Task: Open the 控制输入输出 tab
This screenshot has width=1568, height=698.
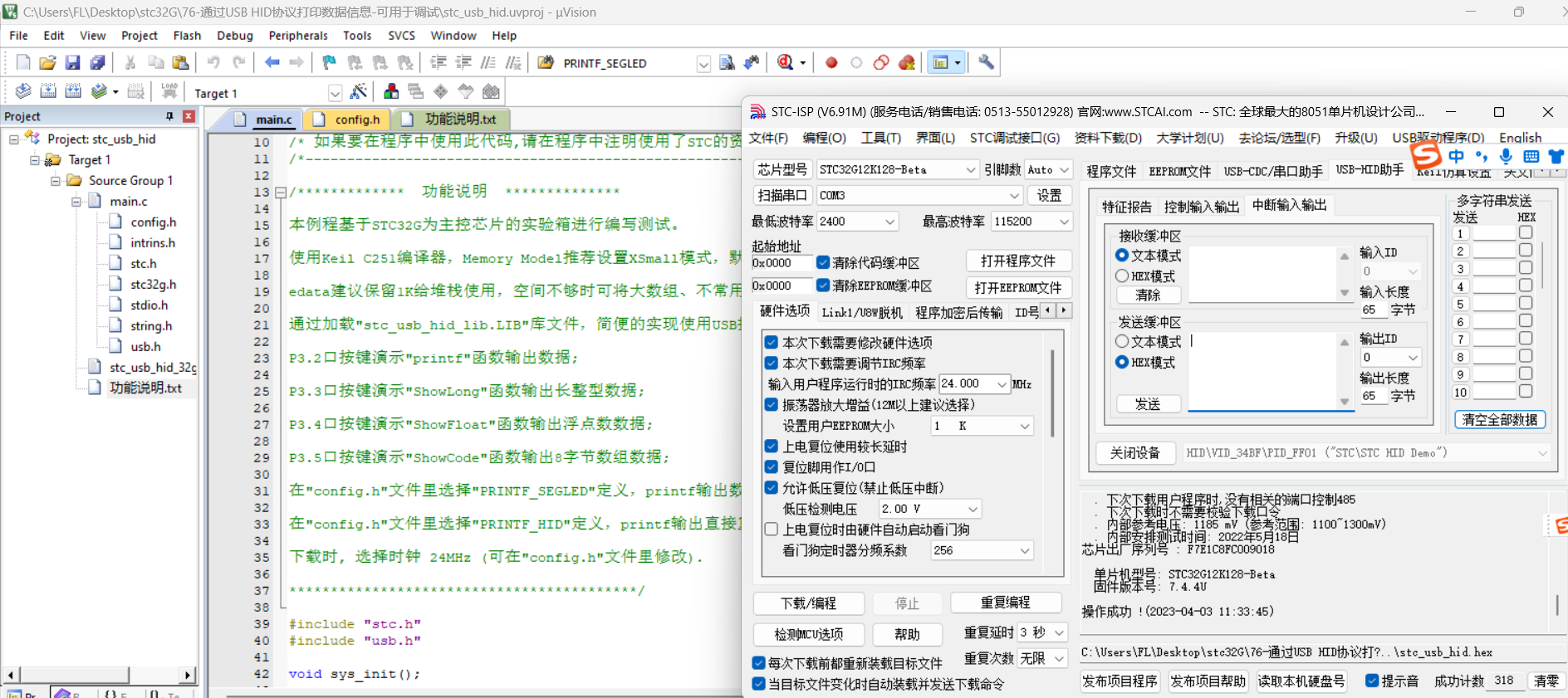Action: pyautogui.click(x=1201, y=207)
